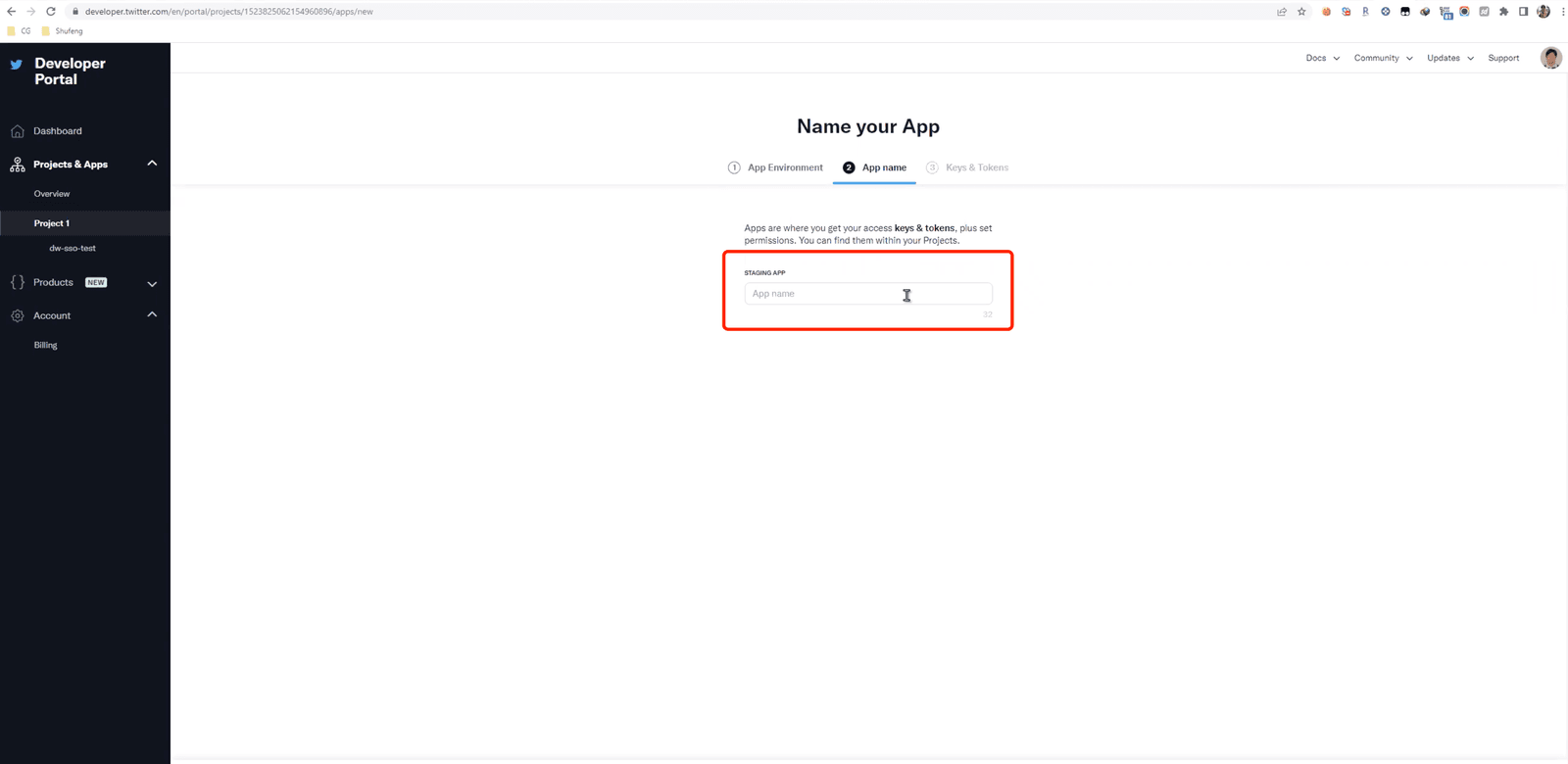Click the browser address bar URL
The image size is (1568, 764).
point(228,12)
